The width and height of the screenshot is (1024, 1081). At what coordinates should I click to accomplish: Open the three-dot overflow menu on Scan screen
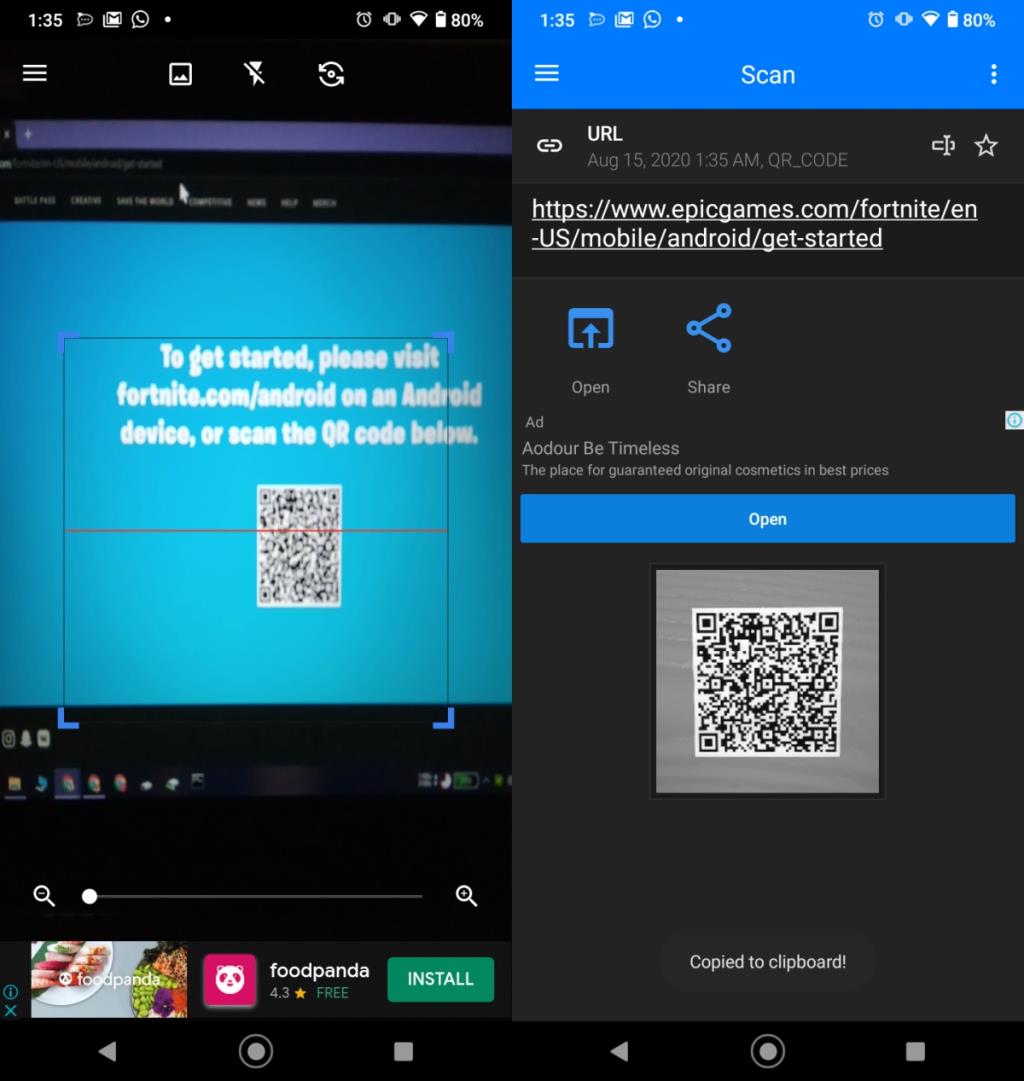(x=994, y=74)
